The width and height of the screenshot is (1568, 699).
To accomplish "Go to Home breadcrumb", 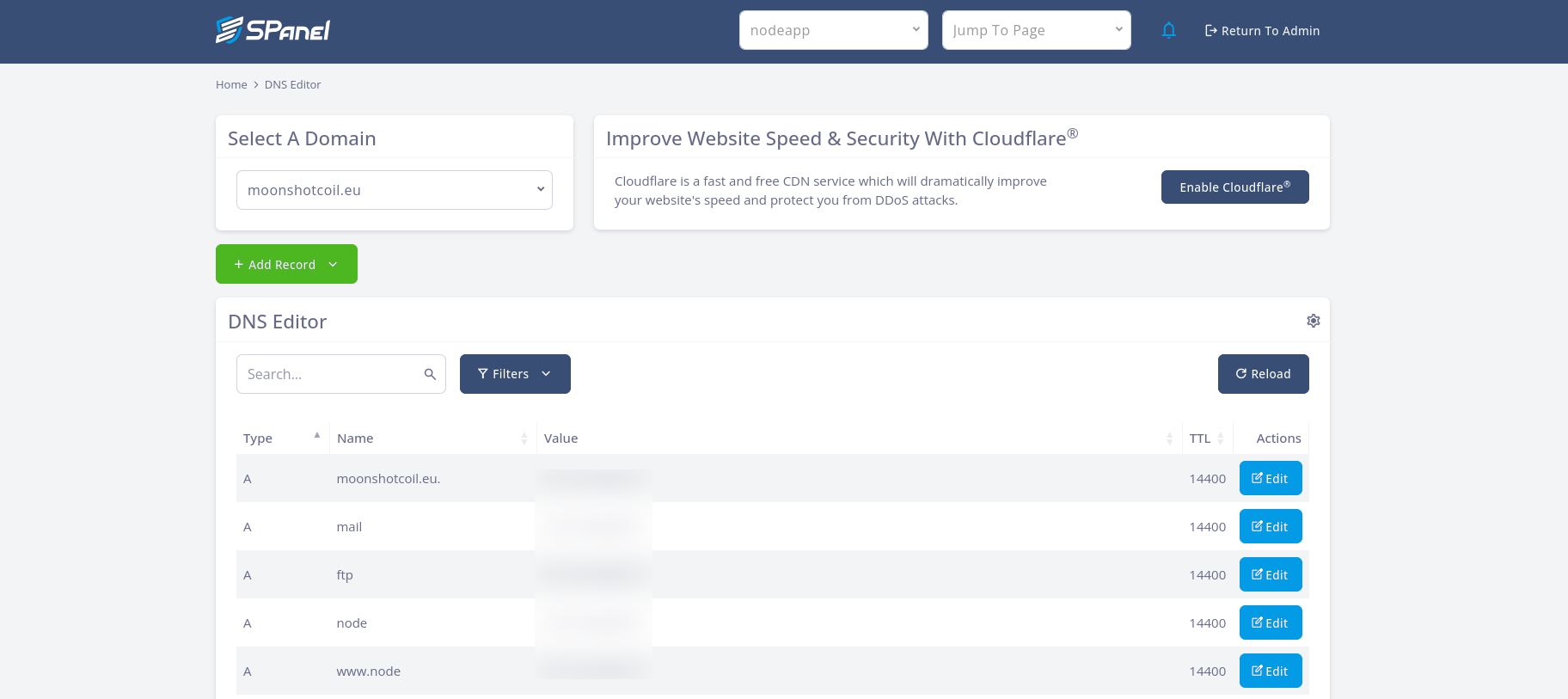I will (x=231, y=84).
